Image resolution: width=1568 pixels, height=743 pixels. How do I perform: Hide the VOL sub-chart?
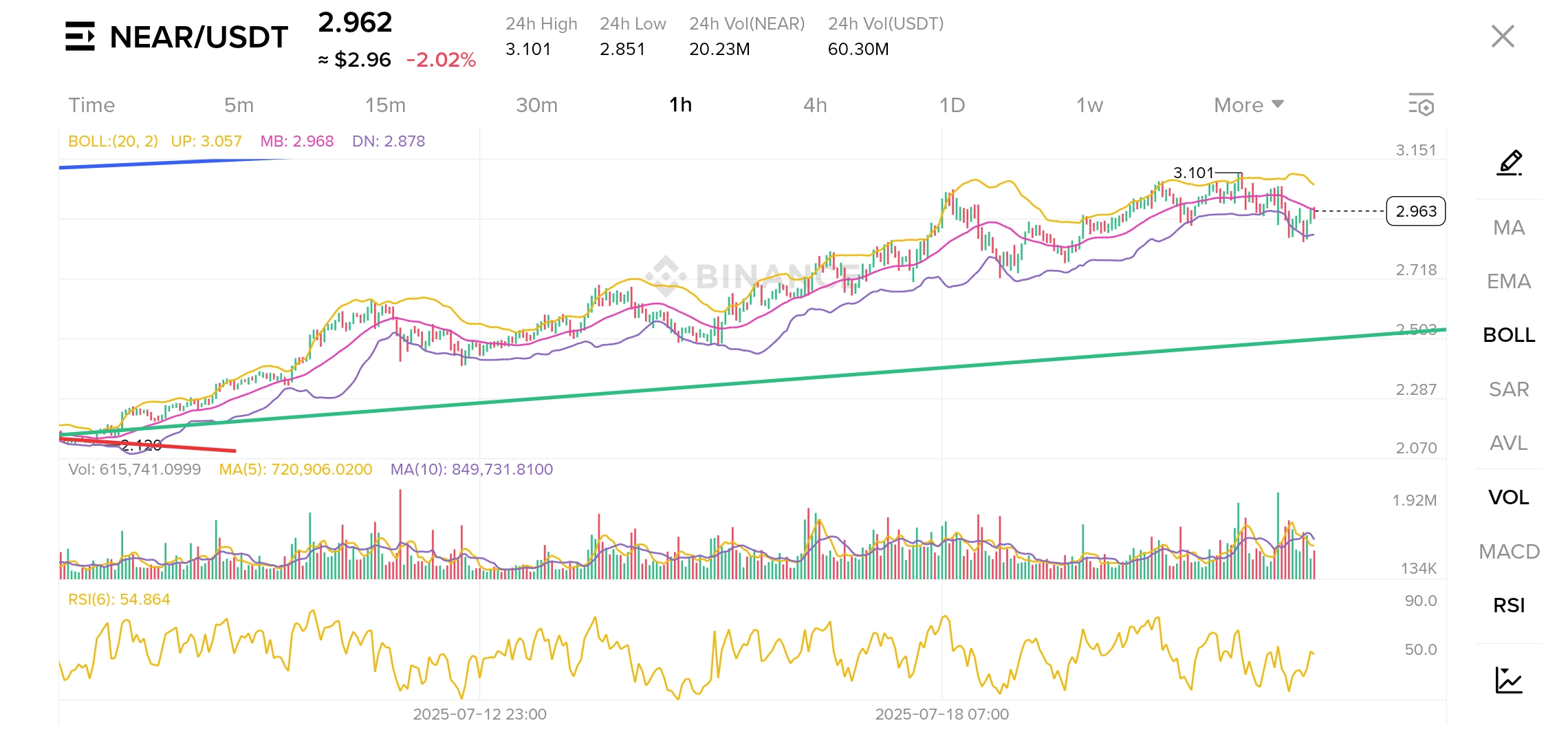pos(1509,497)
